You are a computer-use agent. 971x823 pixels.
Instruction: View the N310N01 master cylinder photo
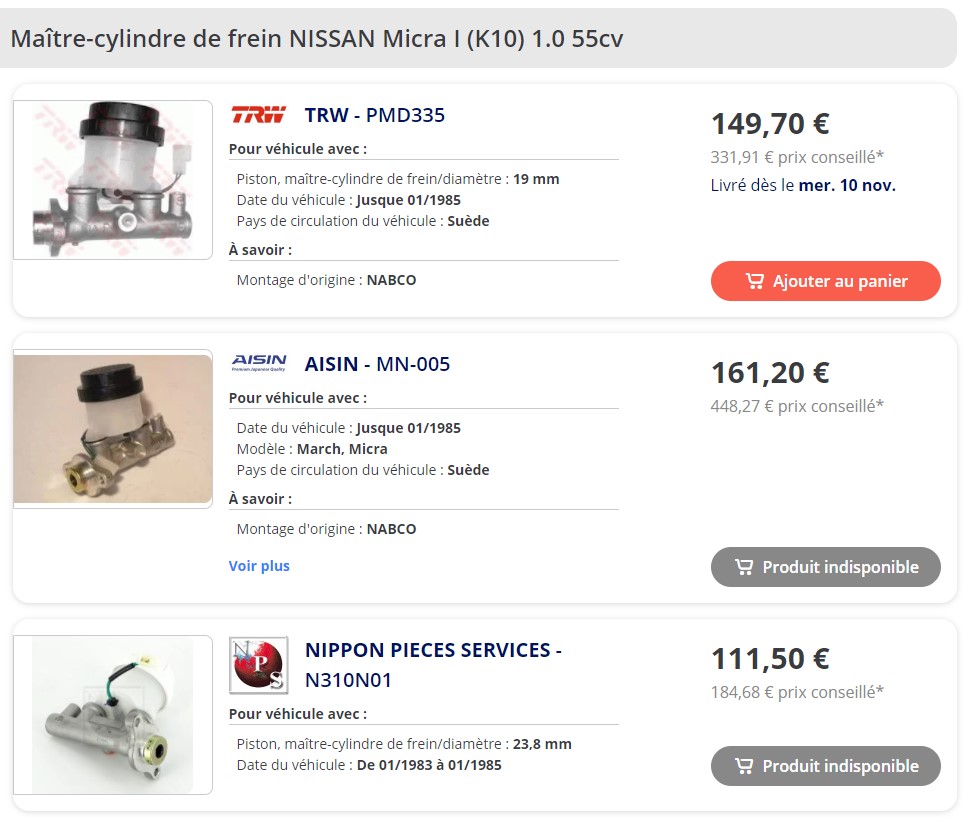click(113, 715)
